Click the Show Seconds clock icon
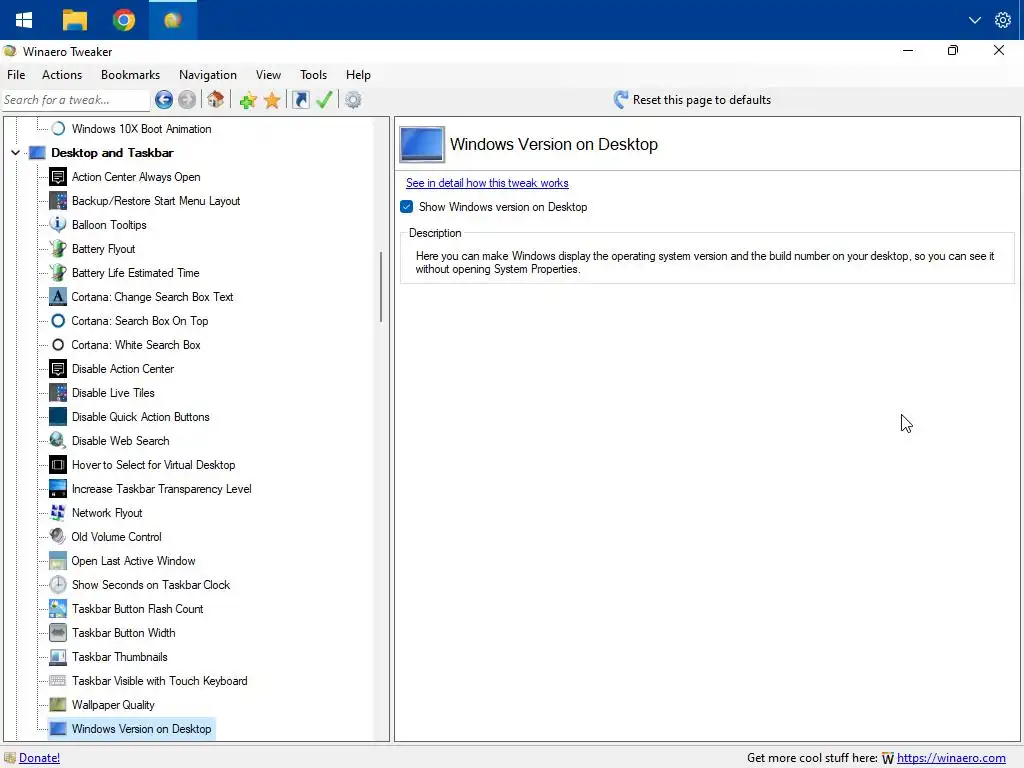Viewport: 1024px width, 768px height. (x=58, y=584)
